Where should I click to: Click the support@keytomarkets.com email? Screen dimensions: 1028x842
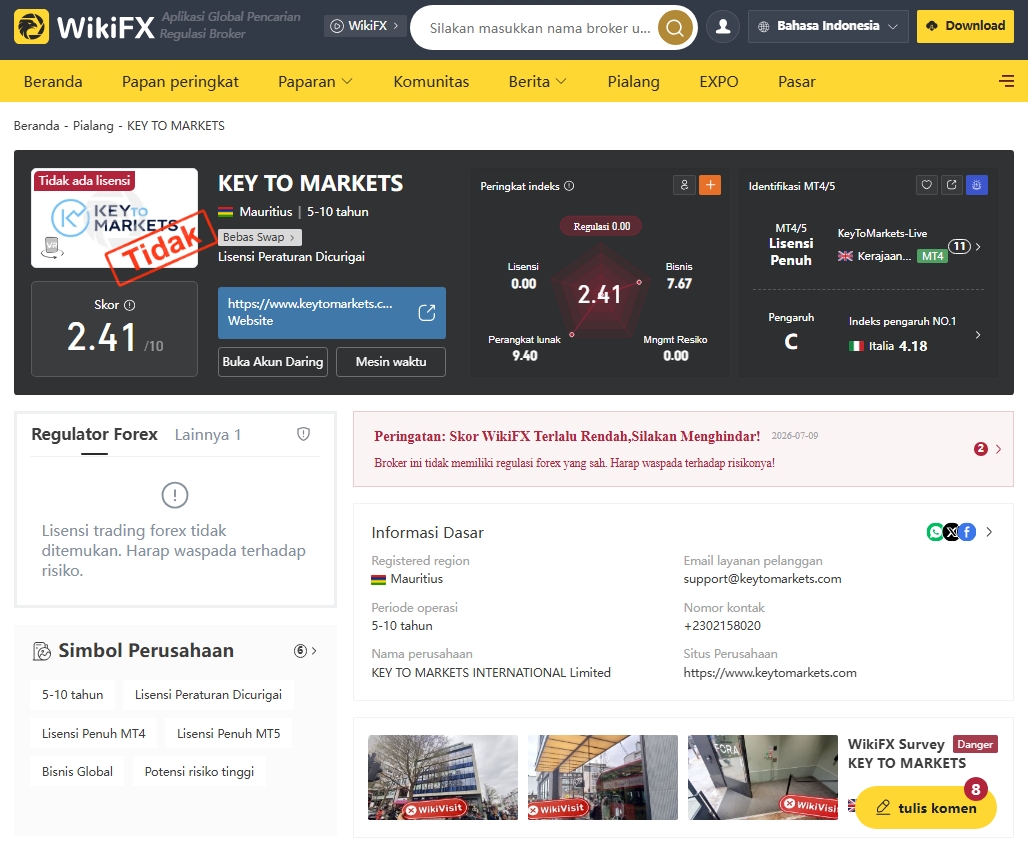(x=762, y=579)
